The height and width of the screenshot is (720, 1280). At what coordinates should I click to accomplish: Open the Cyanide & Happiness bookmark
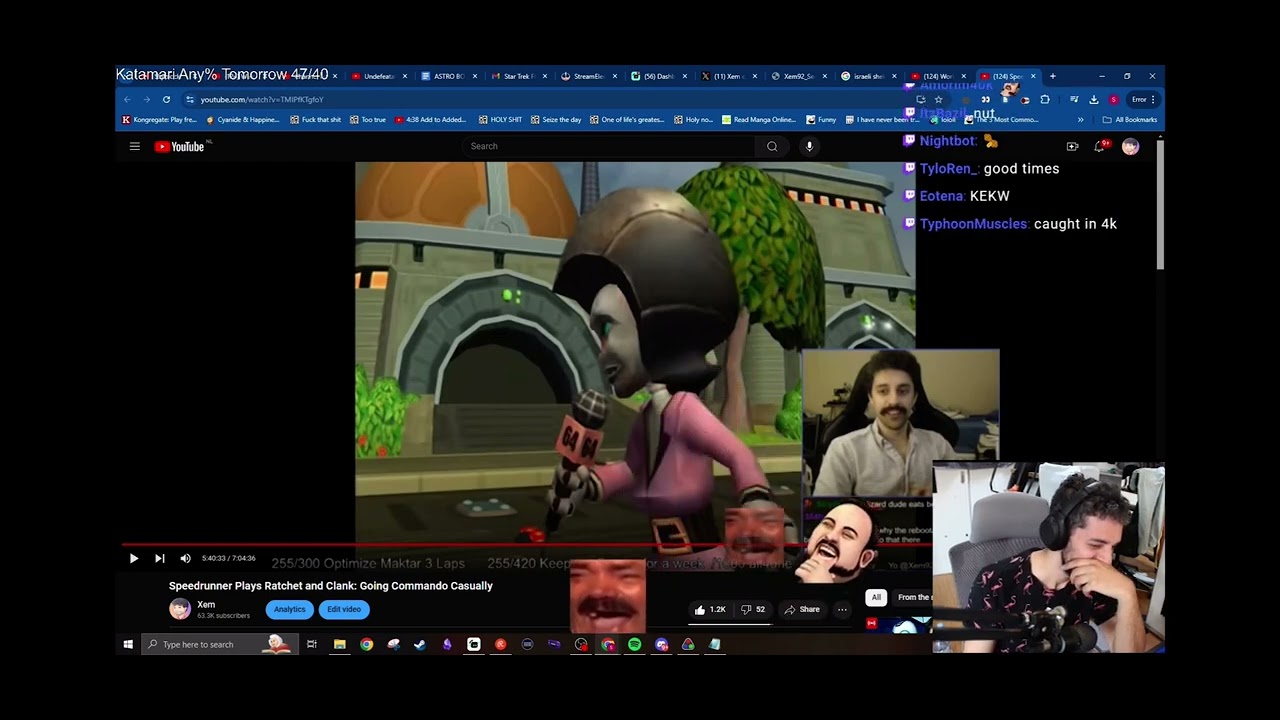(x=243, y=119)
